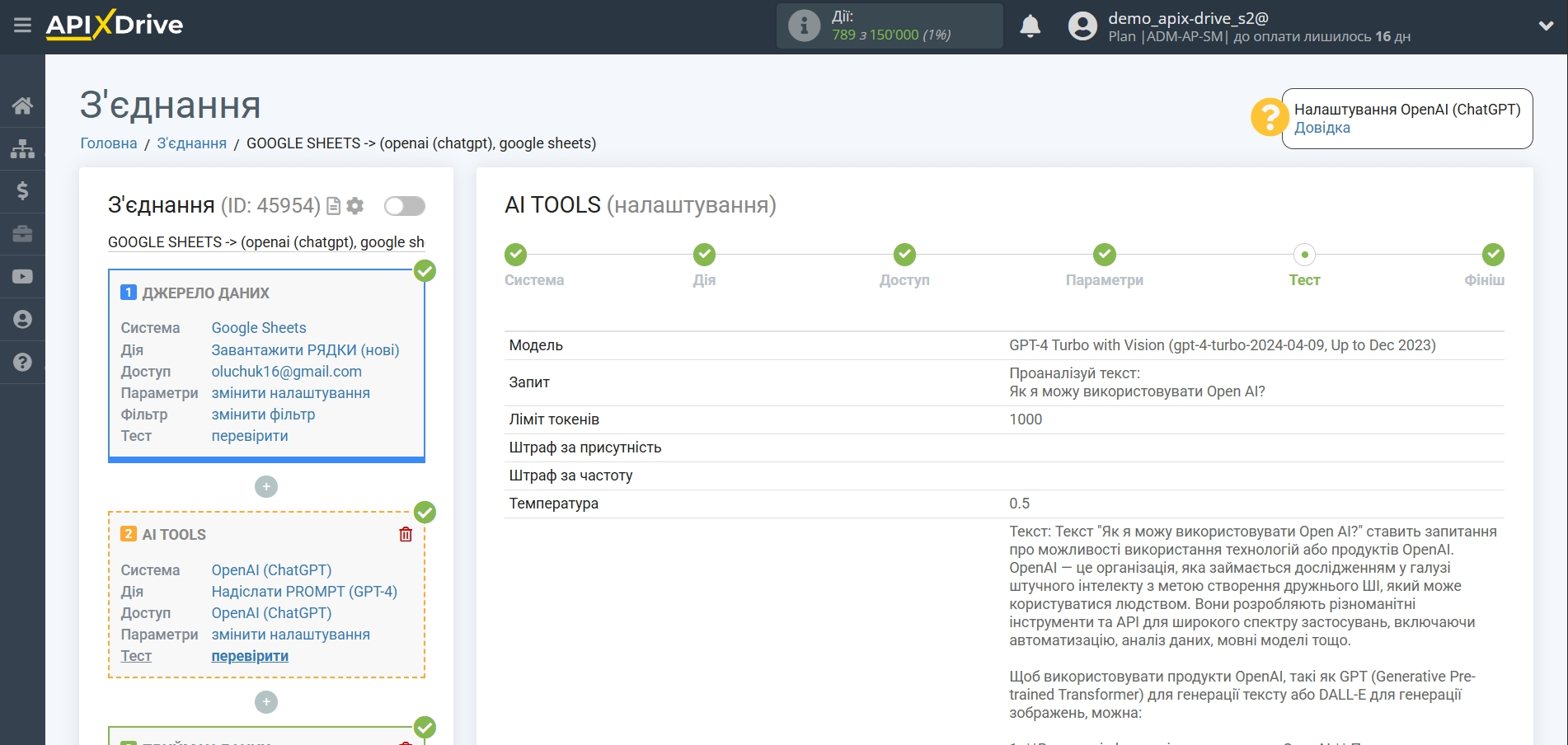Screen dimensions: 1568x745
Task: Go to Параметри wizard step
Action: coord(1105,255)
